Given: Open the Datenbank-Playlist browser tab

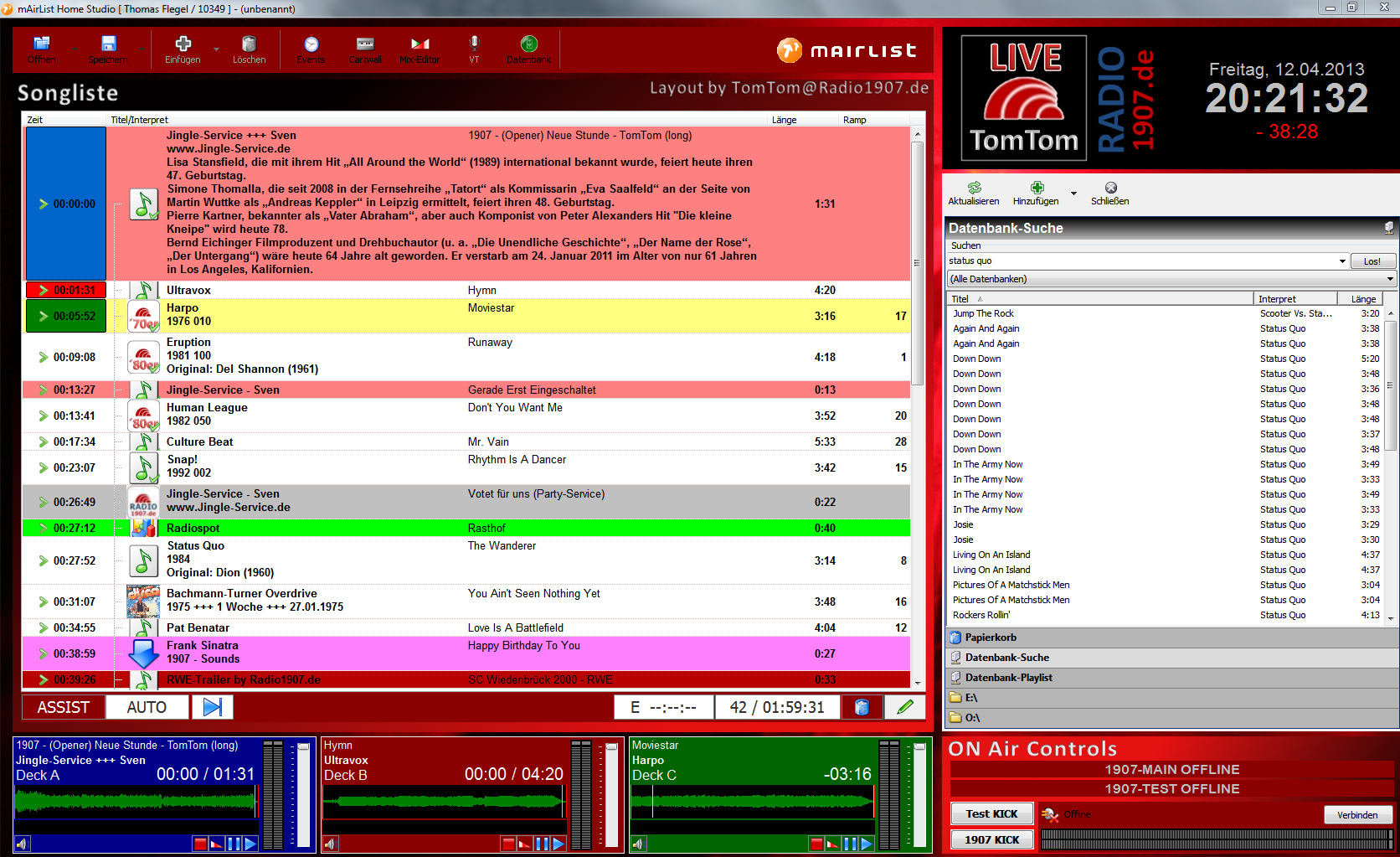Looking at the screenshot, I should 1171,678.
